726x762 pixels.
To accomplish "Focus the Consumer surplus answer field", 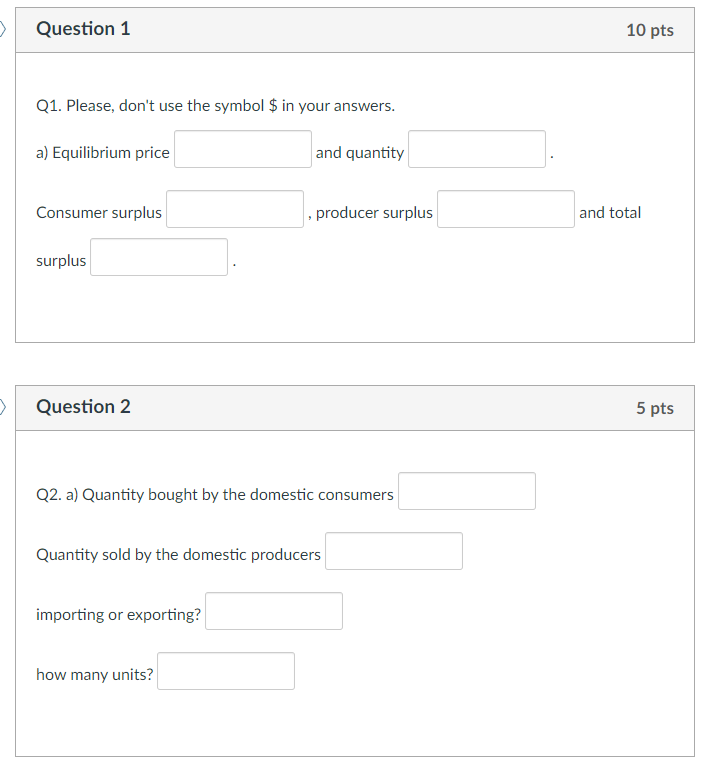I will pos(235,209).
